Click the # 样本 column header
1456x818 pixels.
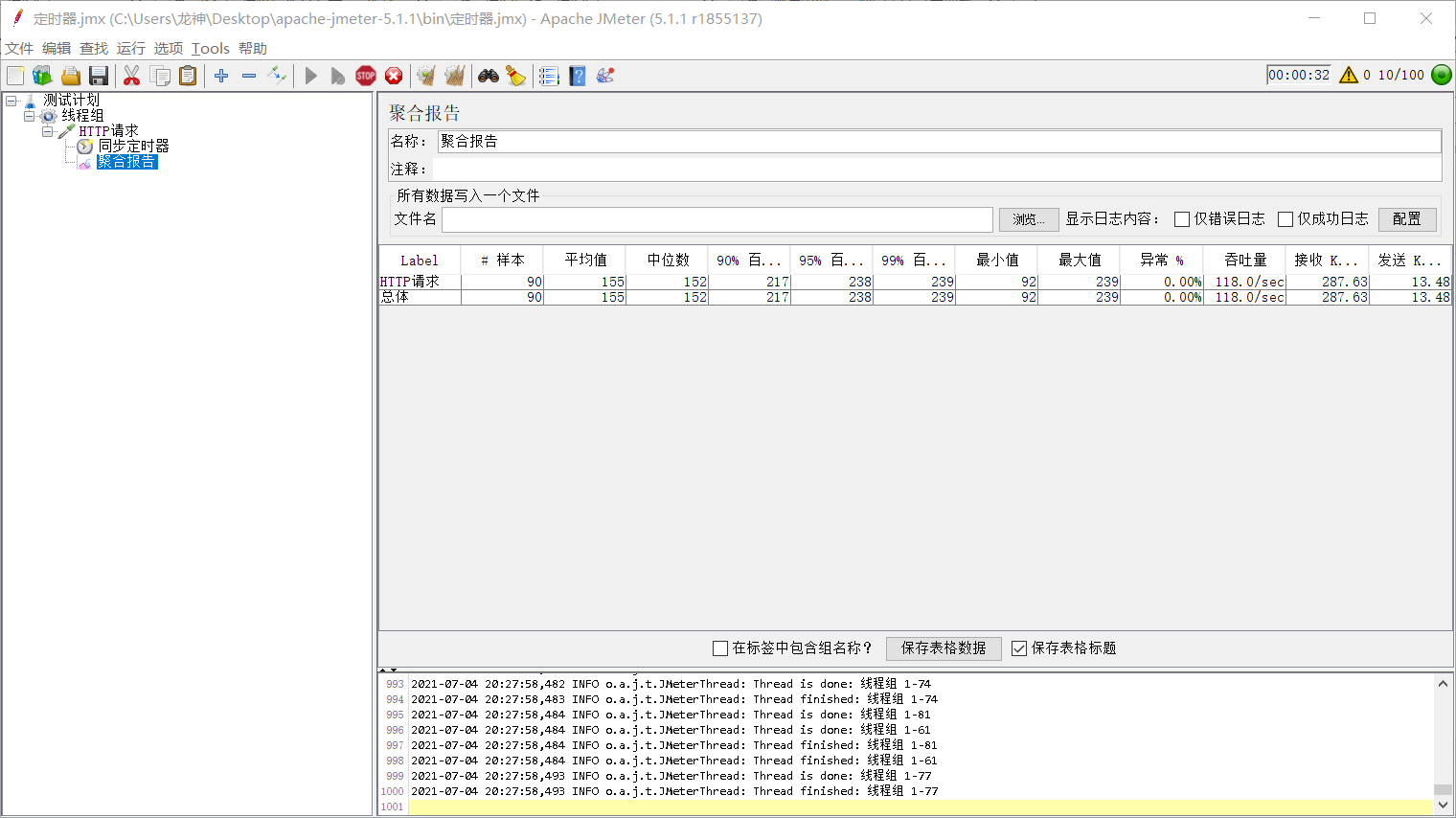coord(502,261)
